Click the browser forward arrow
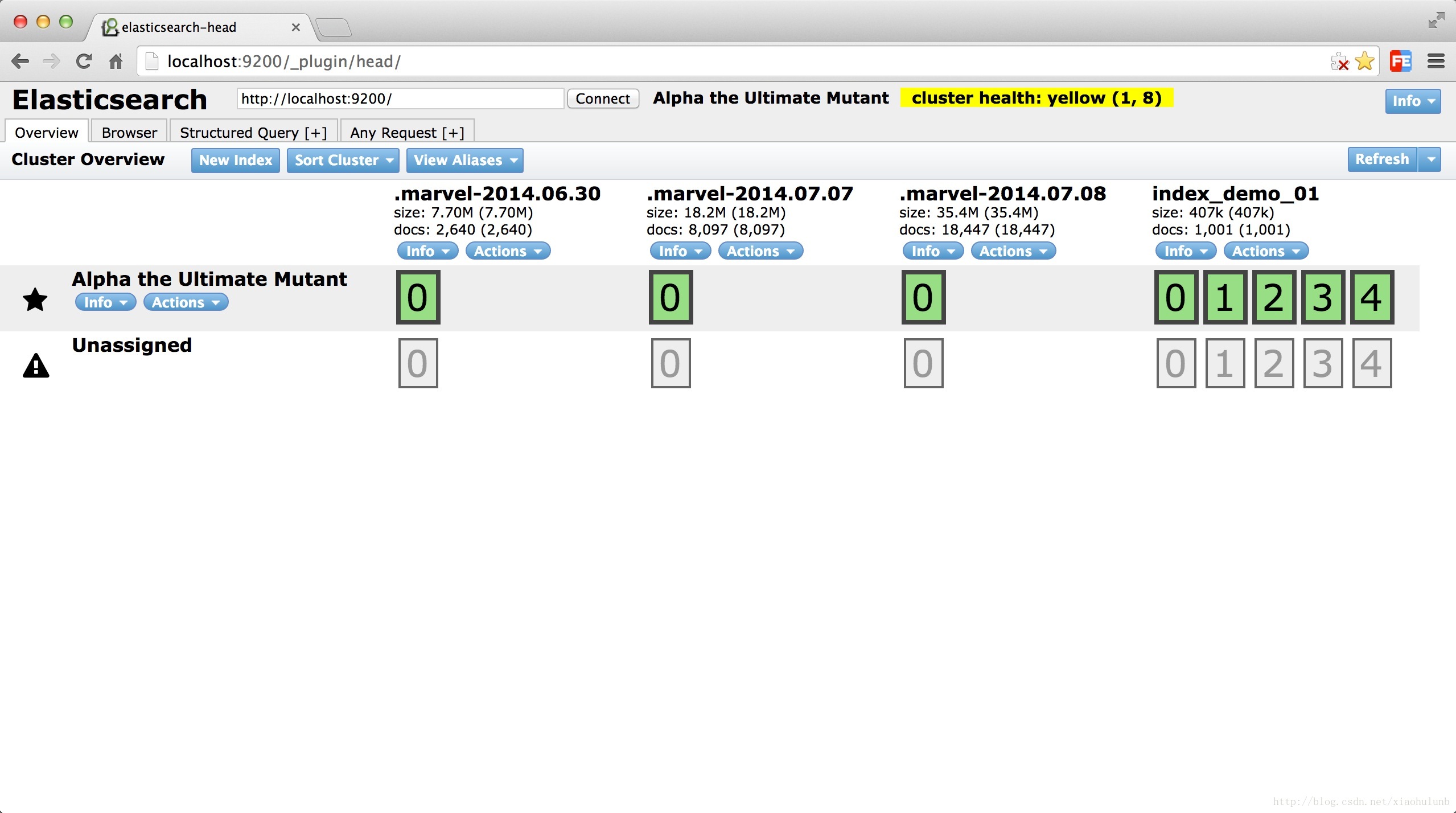The image size is (1456, 813). tap(51, 61)
